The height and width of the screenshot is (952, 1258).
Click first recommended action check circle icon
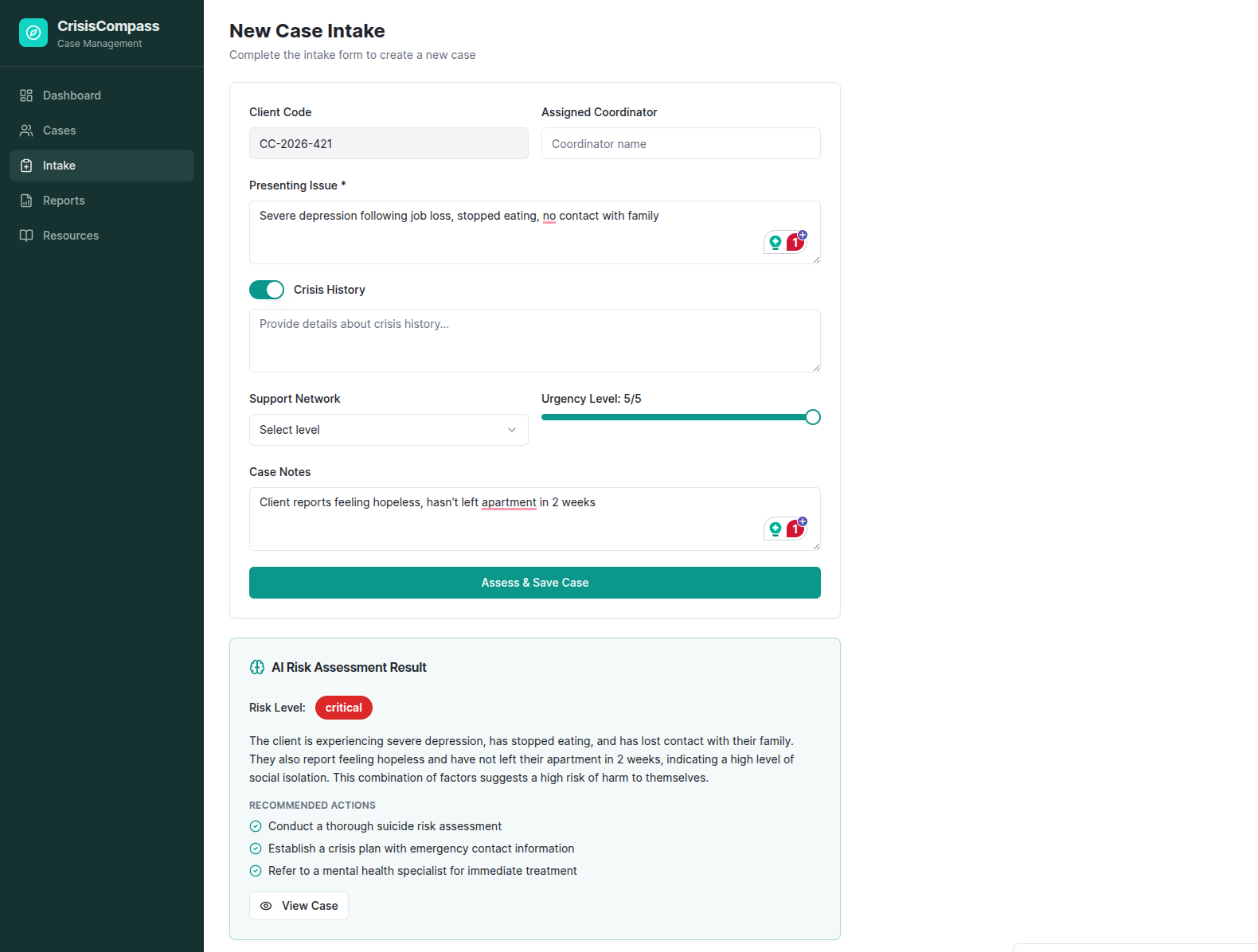pos(256,826)
